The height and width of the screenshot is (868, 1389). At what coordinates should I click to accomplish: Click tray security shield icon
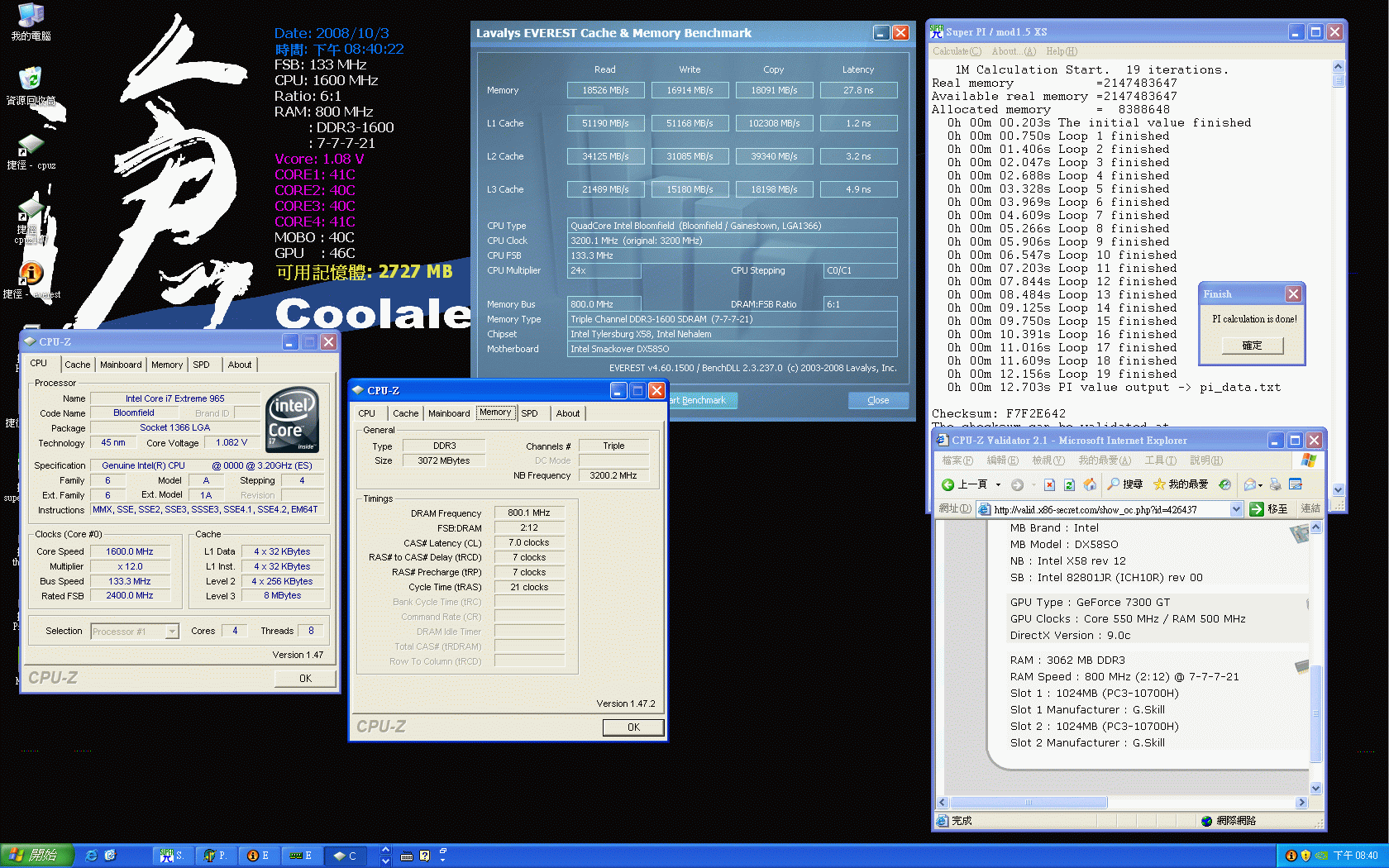[1305, 856]
